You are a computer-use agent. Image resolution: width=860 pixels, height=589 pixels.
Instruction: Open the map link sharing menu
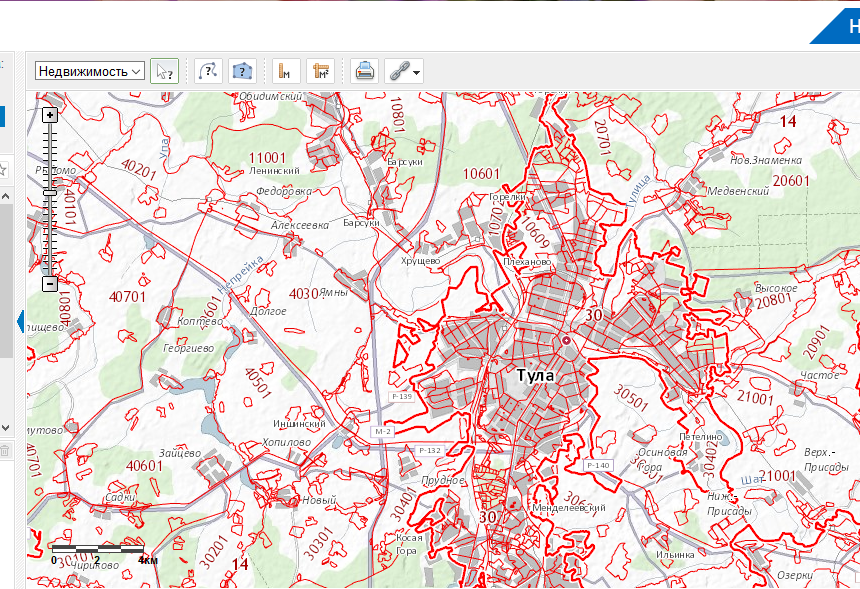pos(404,71)
